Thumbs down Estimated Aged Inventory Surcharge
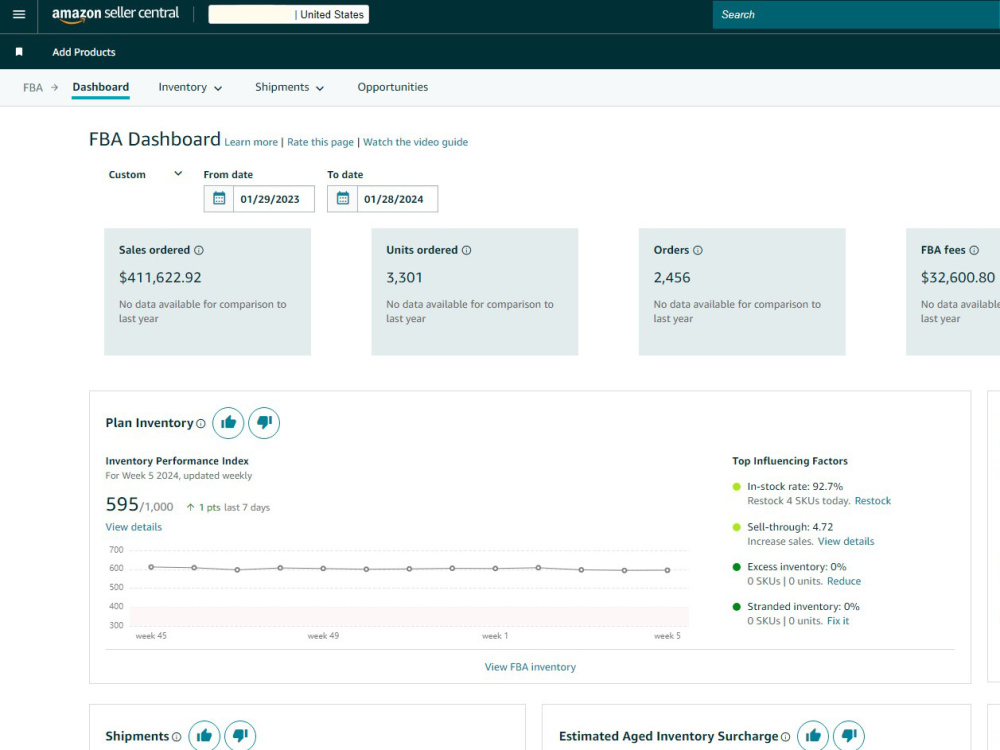Viewport: 1000px width, 750px height. (x=849, y=735)
